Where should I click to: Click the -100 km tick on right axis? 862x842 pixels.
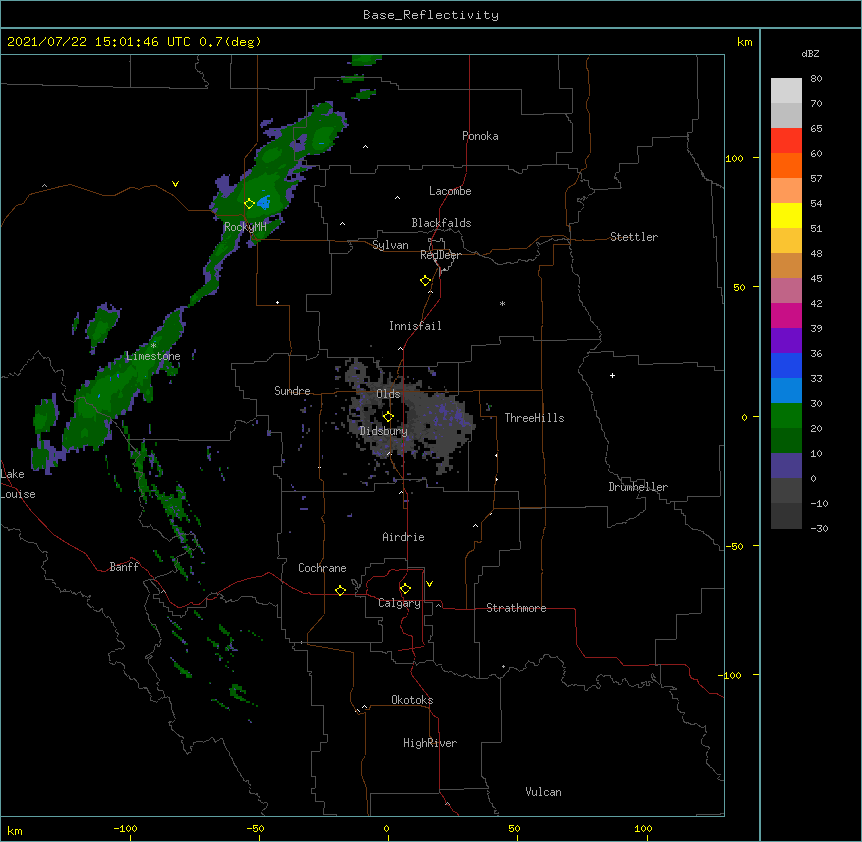coord(732,675)
